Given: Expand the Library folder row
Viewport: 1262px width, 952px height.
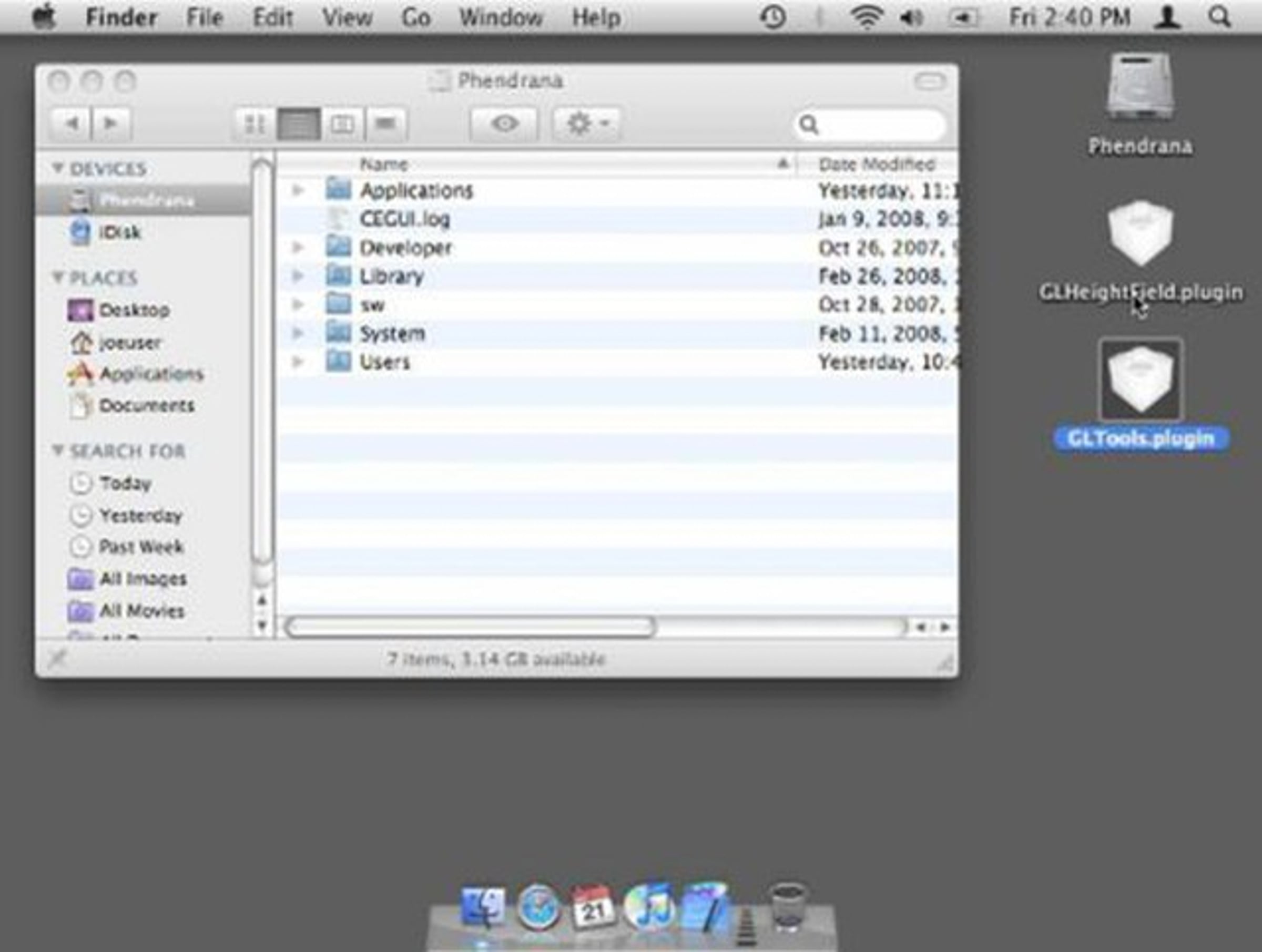Looking at the screenshot, I should [297, 275].
